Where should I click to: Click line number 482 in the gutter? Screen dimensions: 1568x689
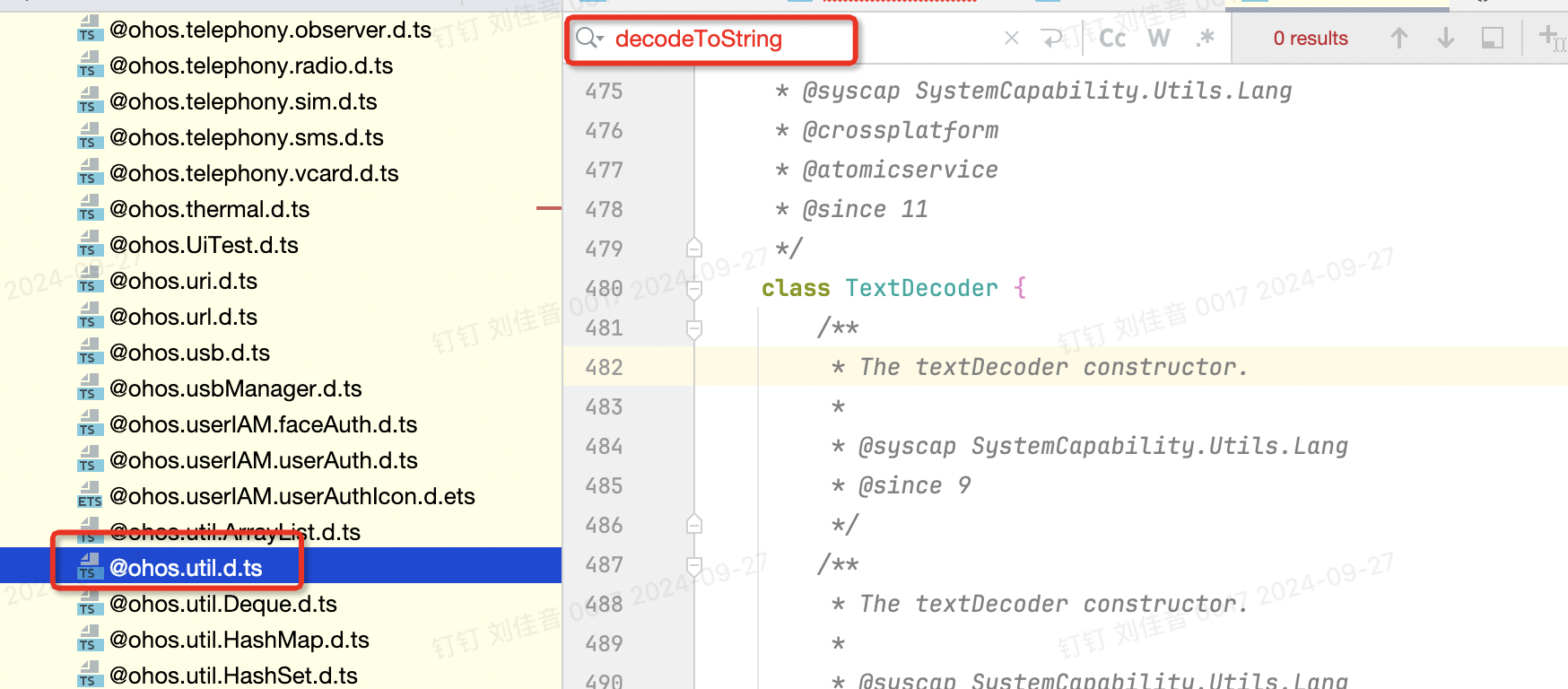604,367
